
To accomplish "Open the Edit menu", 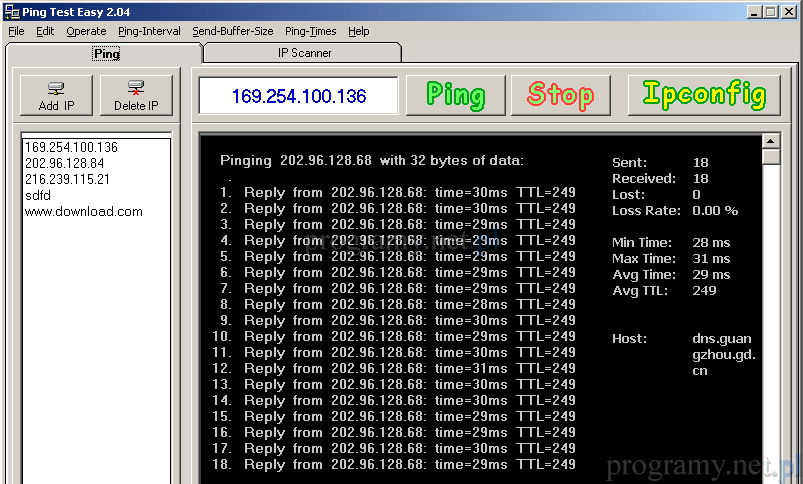I will (45, 31).
